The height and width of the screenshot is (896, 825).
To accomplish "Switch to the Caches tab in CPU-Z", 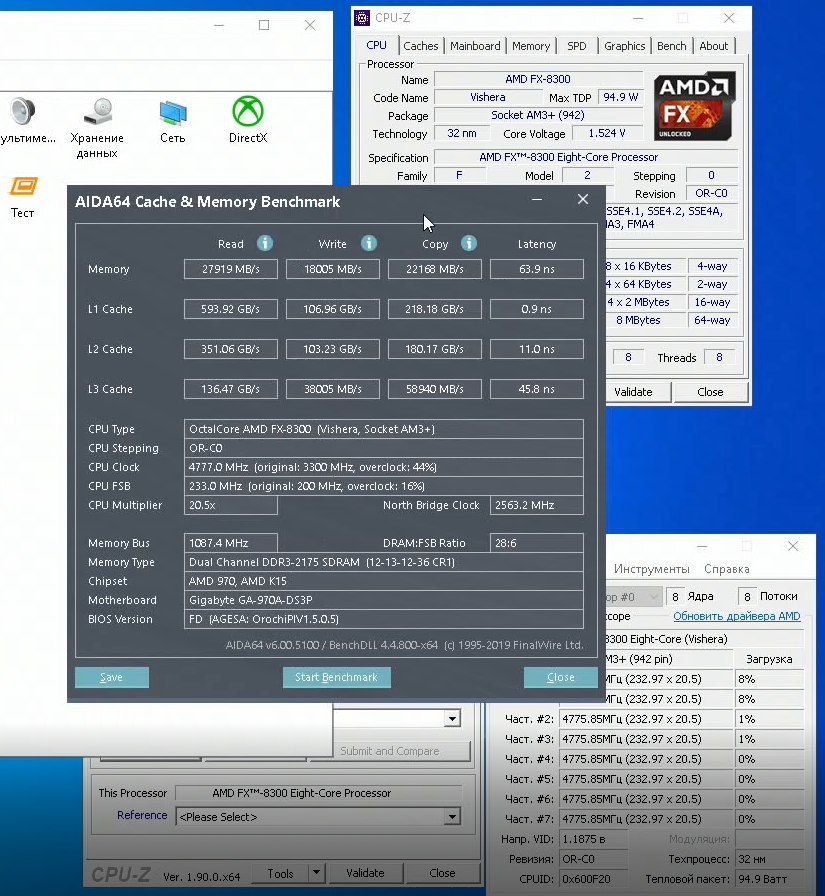I will point(420,46).
